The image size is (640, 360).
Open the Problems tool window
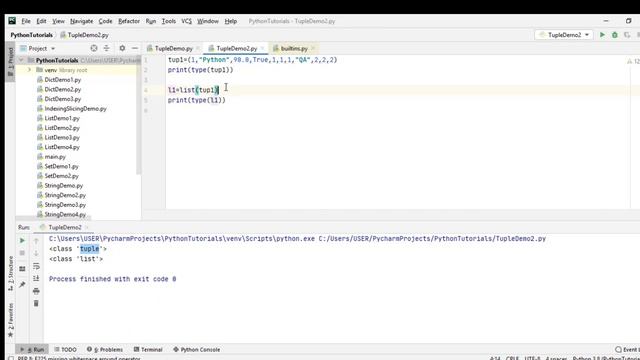(x=104, y=350)
